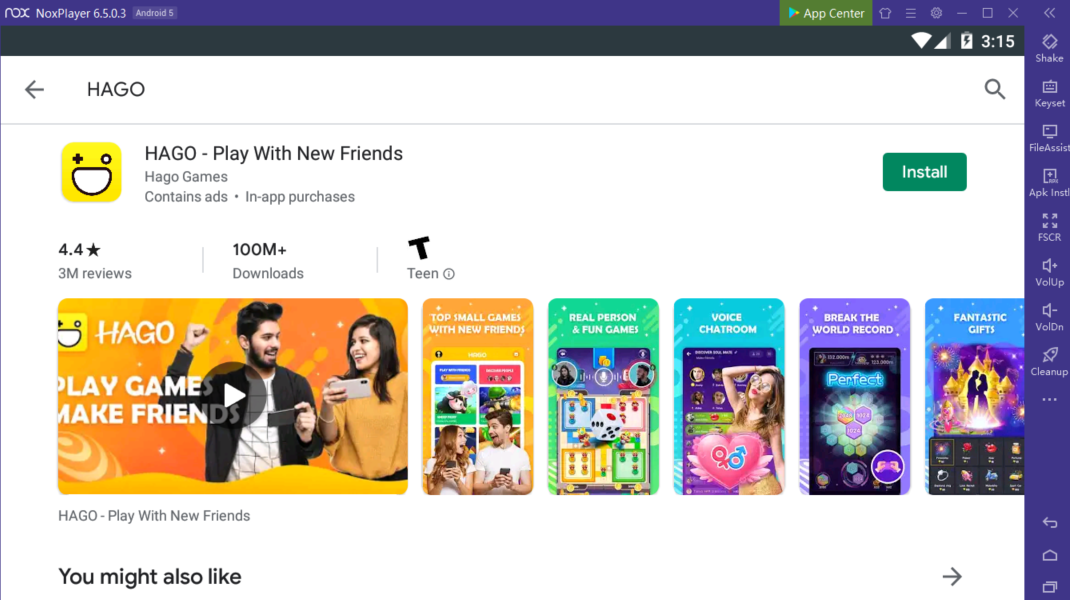Open the Fantastic Gifts screenshot
The height and width of the screenshot is (600, 1070).
[x=974, y=396]
